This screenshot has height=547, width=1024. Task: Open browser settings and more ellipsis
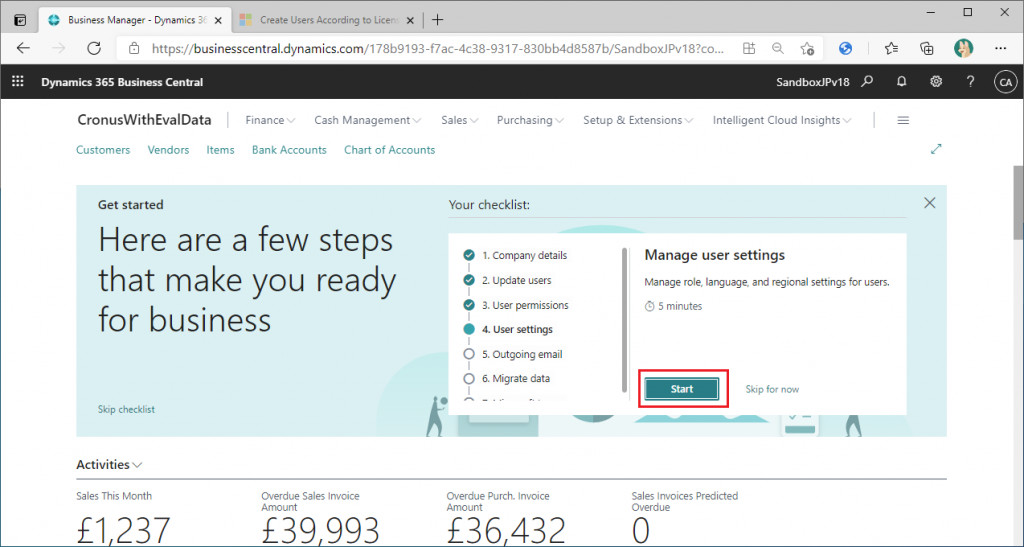click(x=1000, y=48)
